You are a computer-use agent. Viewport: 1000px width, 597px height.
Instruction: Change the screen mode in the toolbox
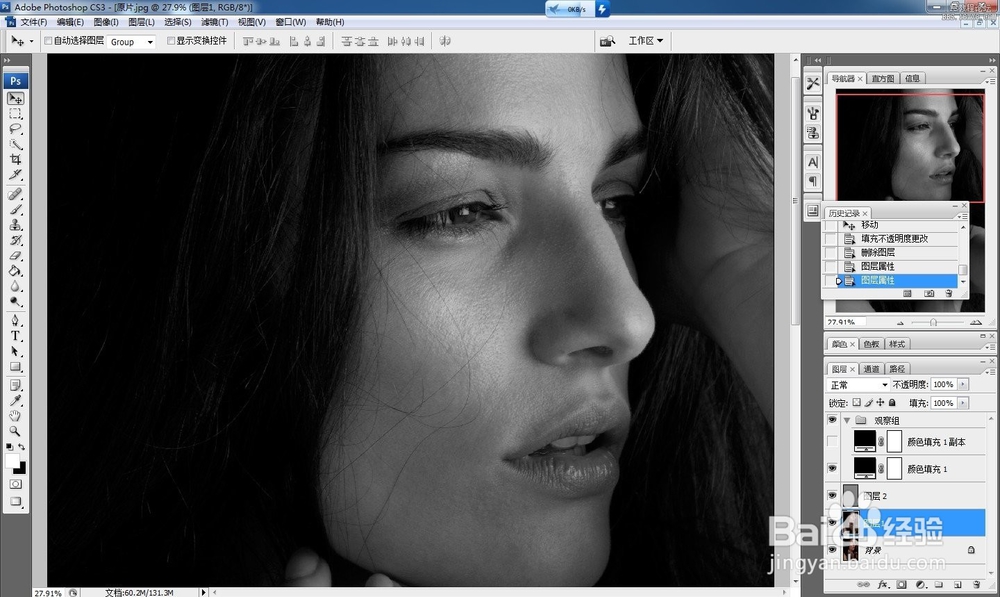tap(15, 501)
